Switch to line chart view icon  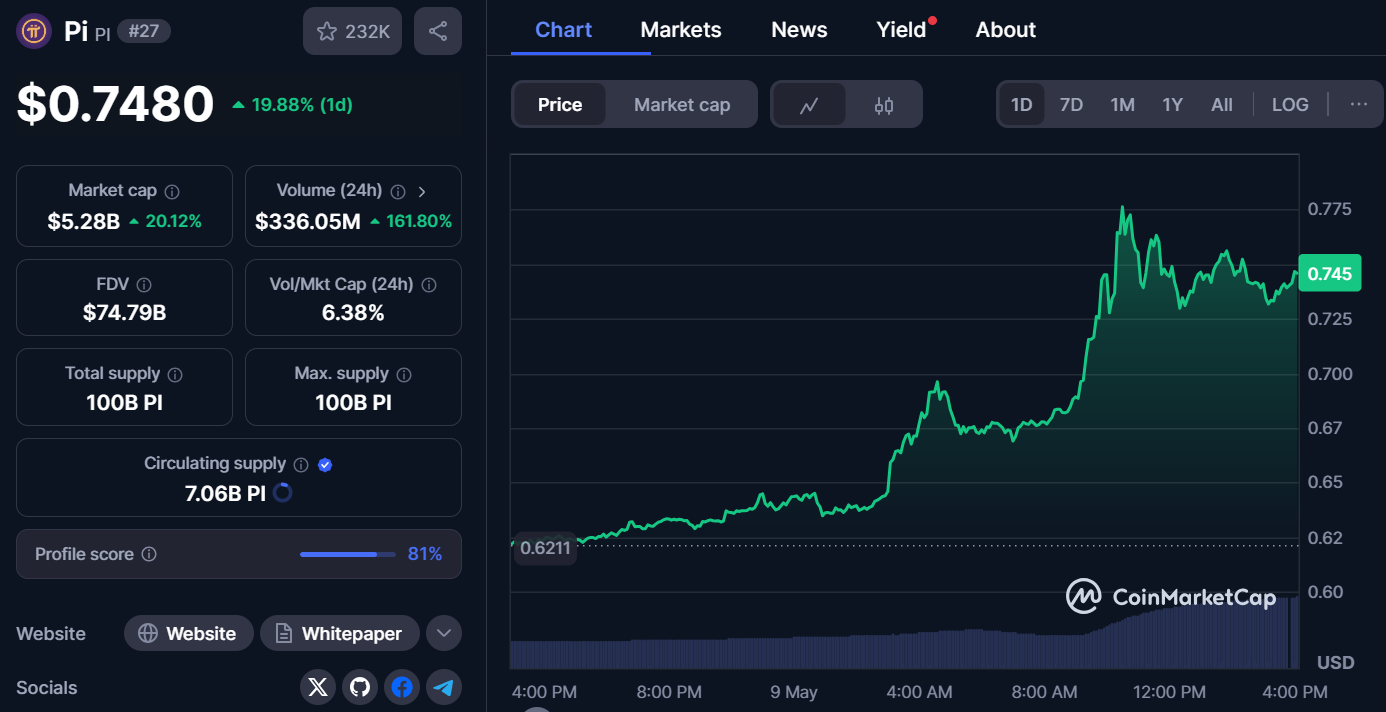[809, 105]
